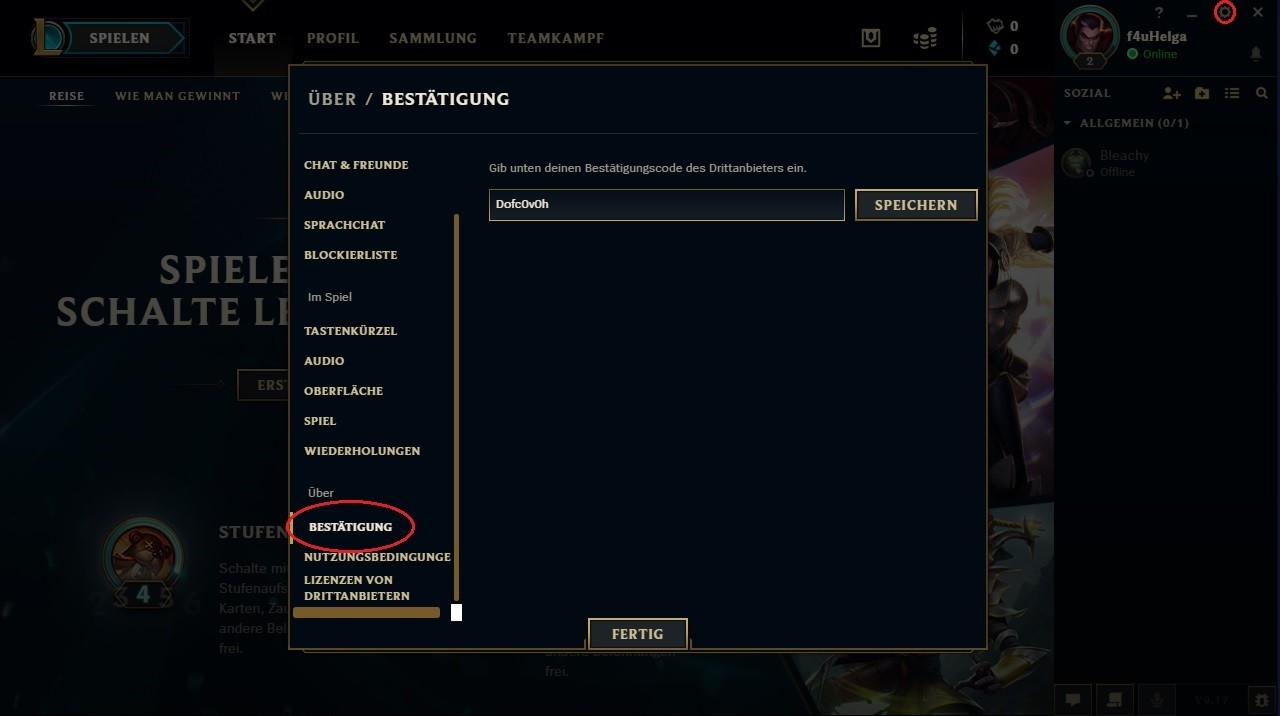Collapse the ALLGEMEIN friends group
This screenshot has height=716, width=1280.
coord(1067,123)
